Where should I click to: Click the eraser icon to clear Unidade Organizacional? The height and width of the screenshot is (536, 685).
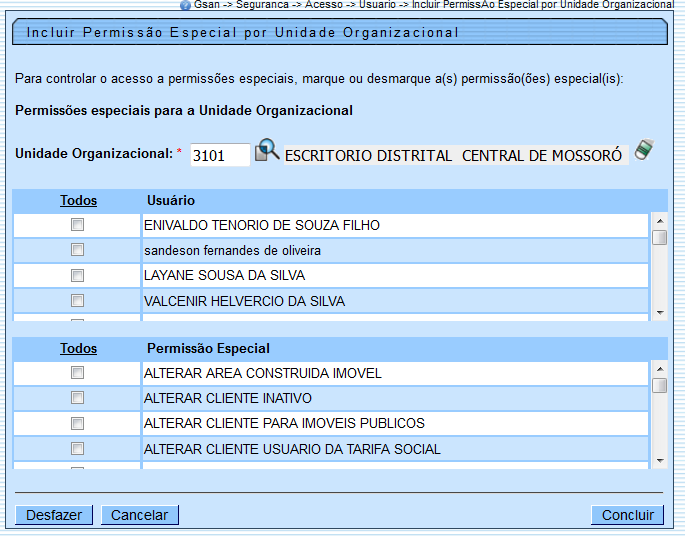[x=645, y=150]
